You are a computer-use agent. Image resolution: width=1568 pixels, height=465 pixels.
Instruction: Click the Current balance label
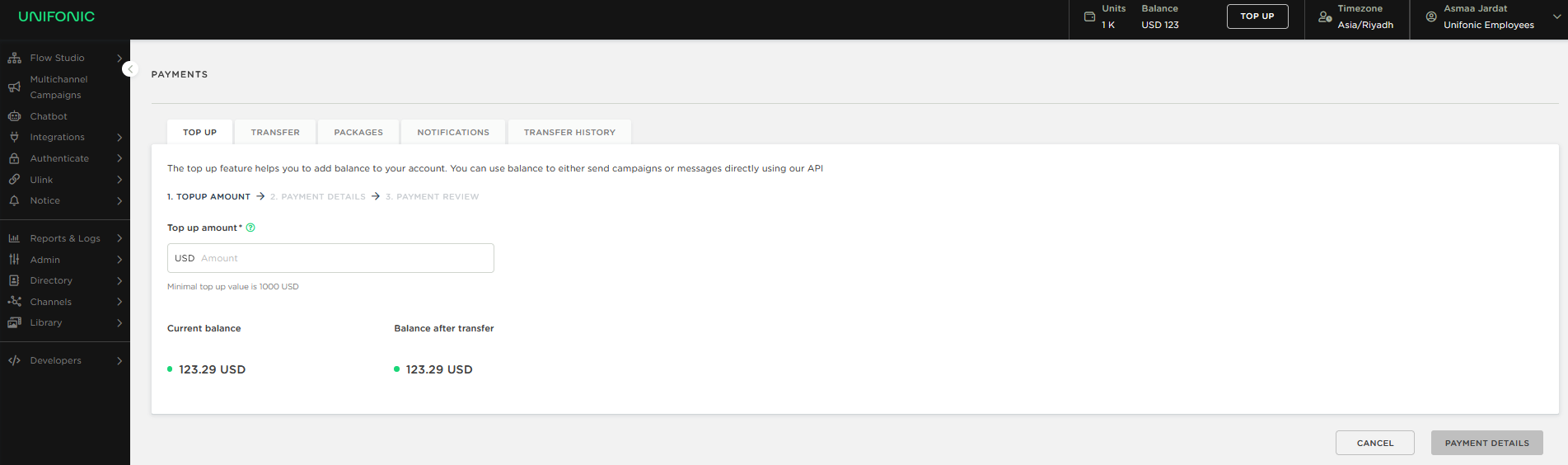(x=204, y=328)
